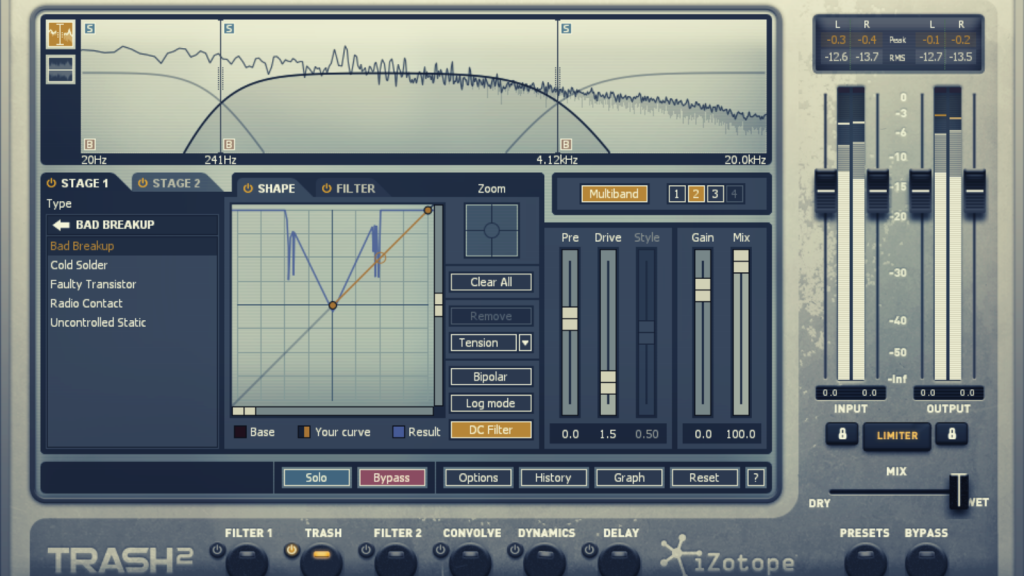Bypass the high band B at 4.12kHz
Image resolution: width=1024 pixels, height=576 pixels.
pos(566,144)
